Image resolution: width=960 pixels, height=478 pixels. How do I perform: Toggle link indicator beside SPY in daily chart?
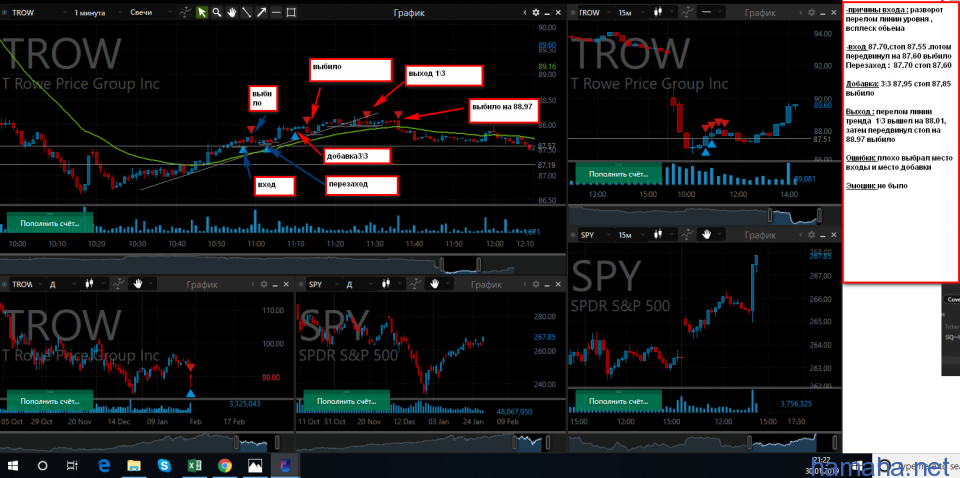[301, 285]
